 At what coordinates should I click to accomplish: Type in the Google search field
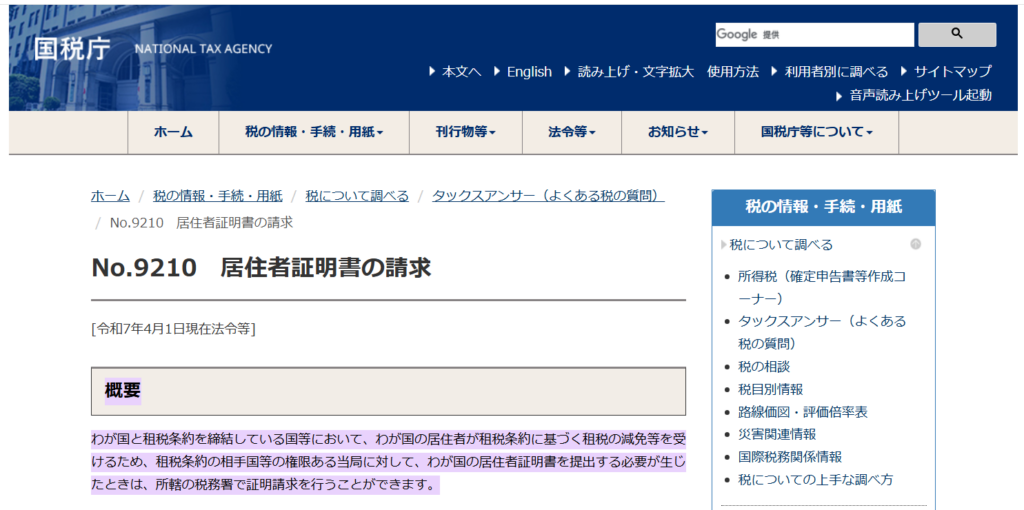point(813,35)
